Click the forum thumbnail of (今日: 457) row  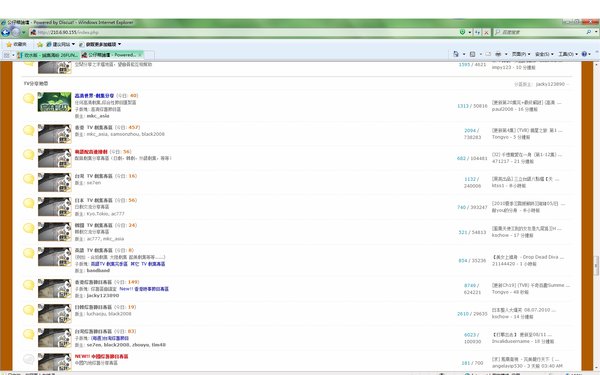54,134
